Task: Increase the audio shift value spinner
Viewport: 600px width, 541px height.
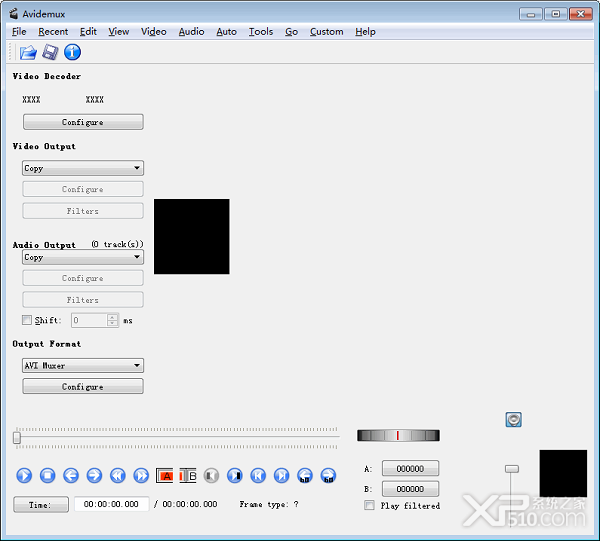Action: click(x=112, y=317)
